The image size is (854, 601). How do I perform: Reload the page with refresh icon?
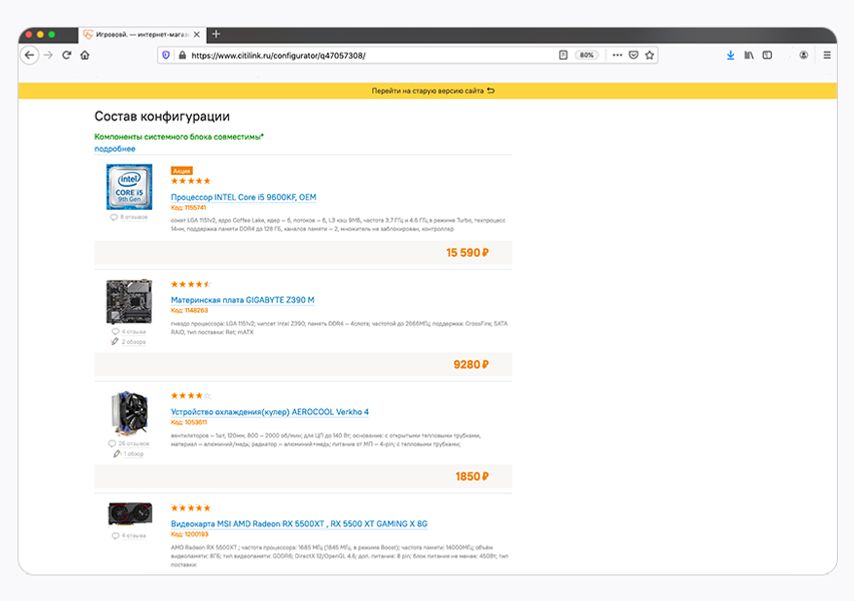(66, 55)
